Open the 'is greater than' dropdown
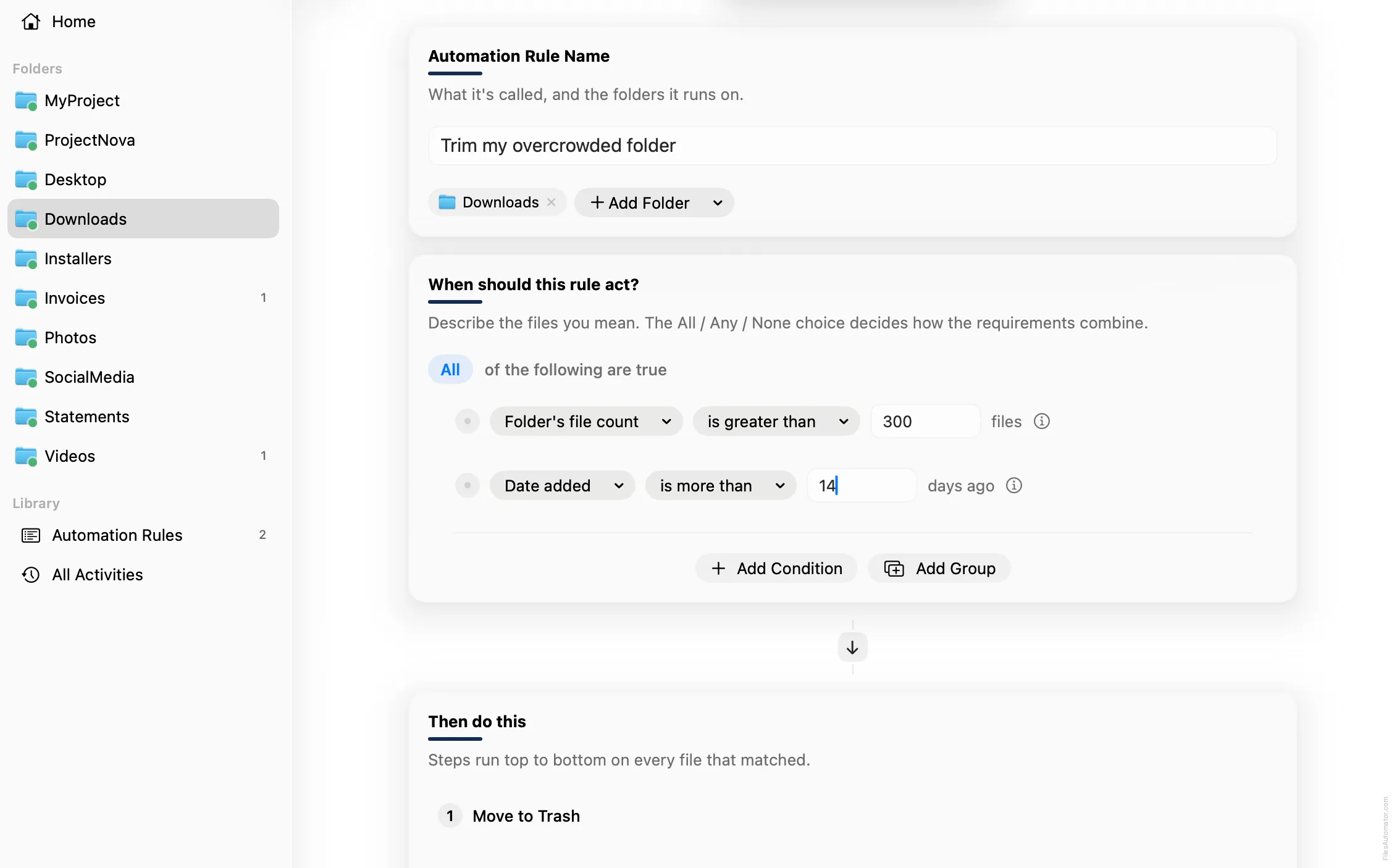The height and width of the screenshot is (868, 1397). tap(776, 422)
